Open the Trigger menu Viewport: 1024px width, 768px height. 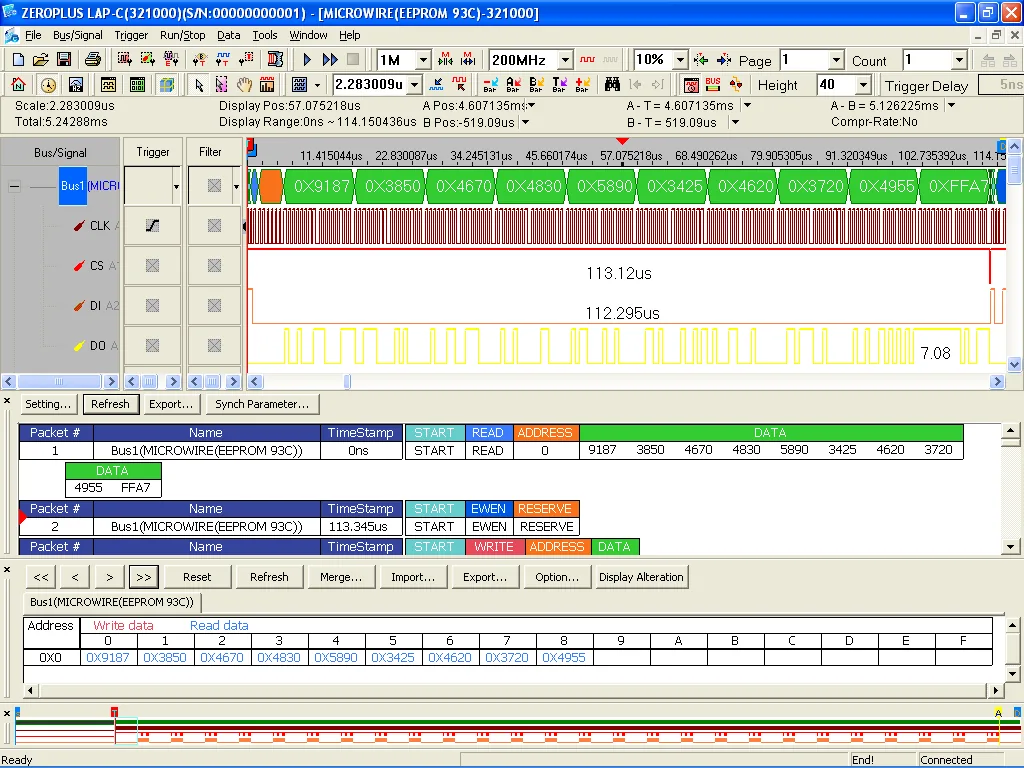pyautogui.click(x=131, y=35)
